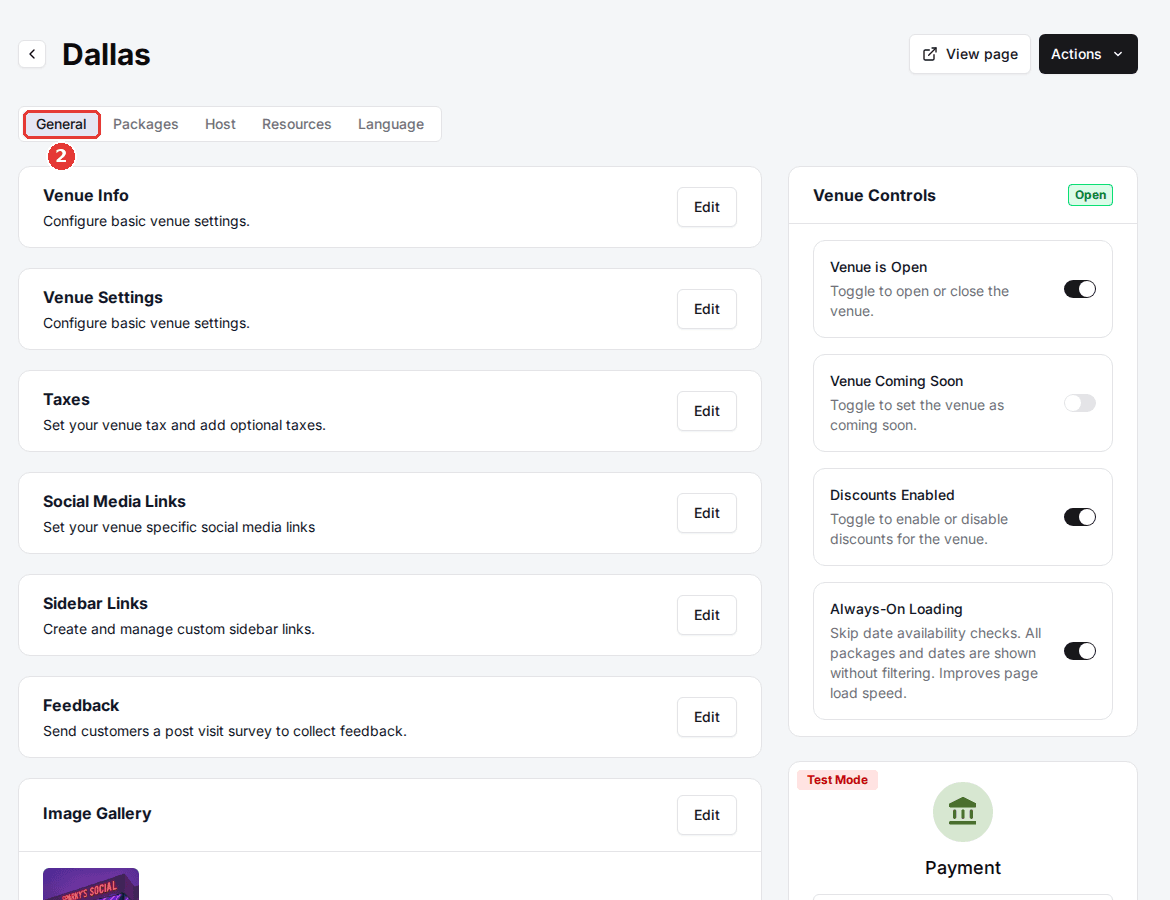Click the Venue Controls heading
The height and width of the screenshot is (900, 1170).
(x=874, y=196)
